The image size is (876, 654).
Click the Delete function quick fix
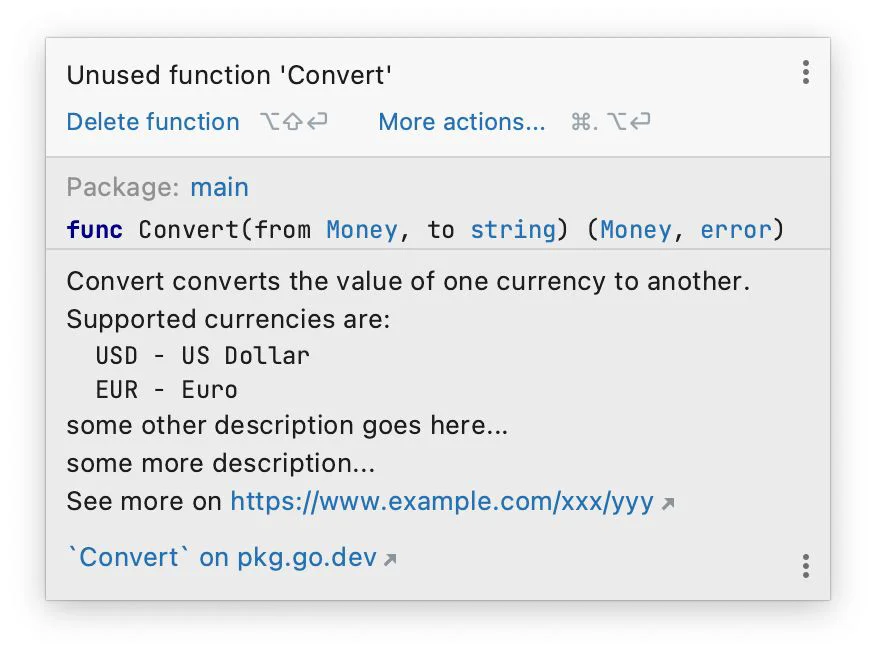(x=153, y=122)
